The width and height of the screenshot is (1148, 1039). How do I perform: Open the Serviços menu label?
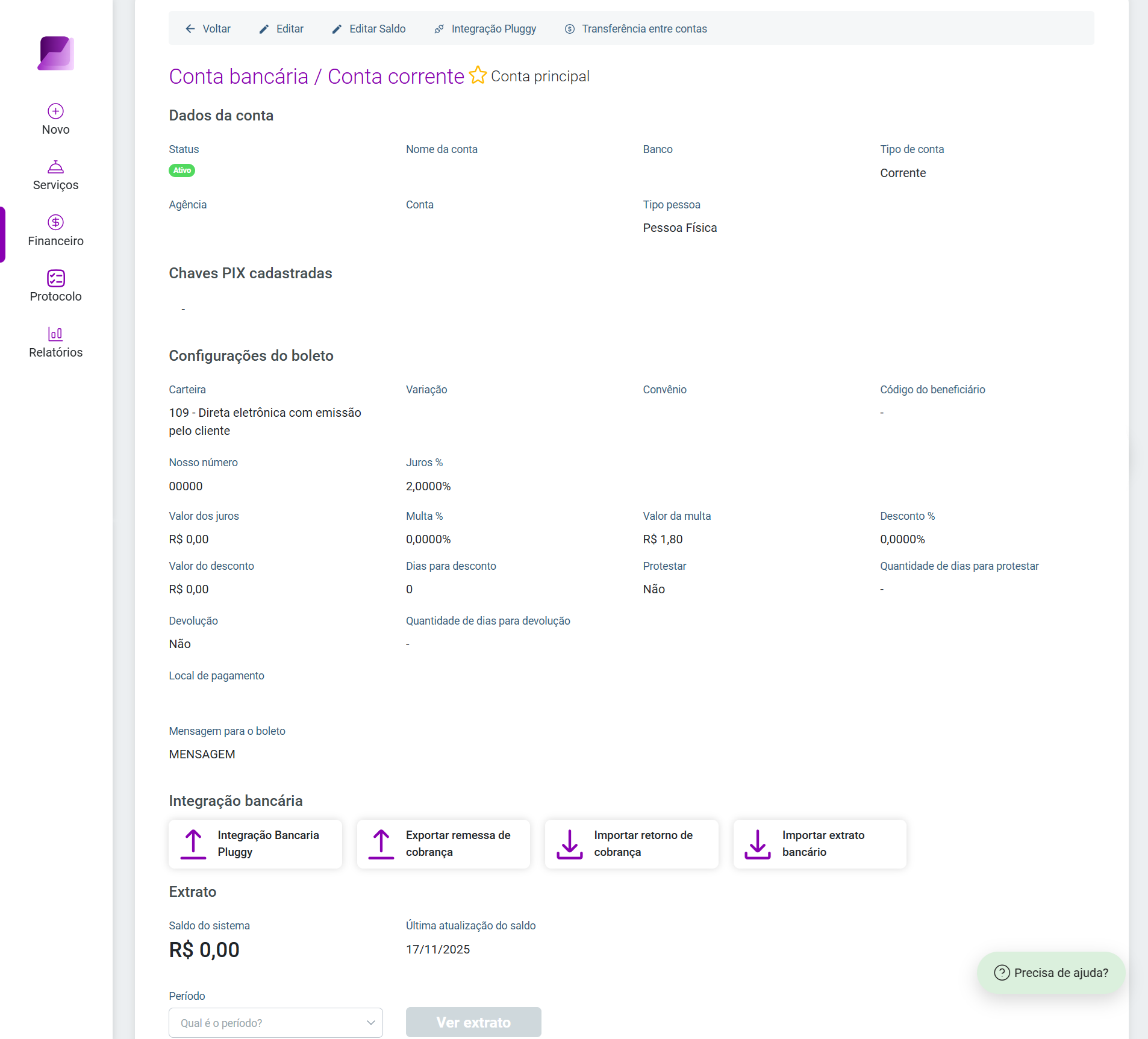(56, 185)
